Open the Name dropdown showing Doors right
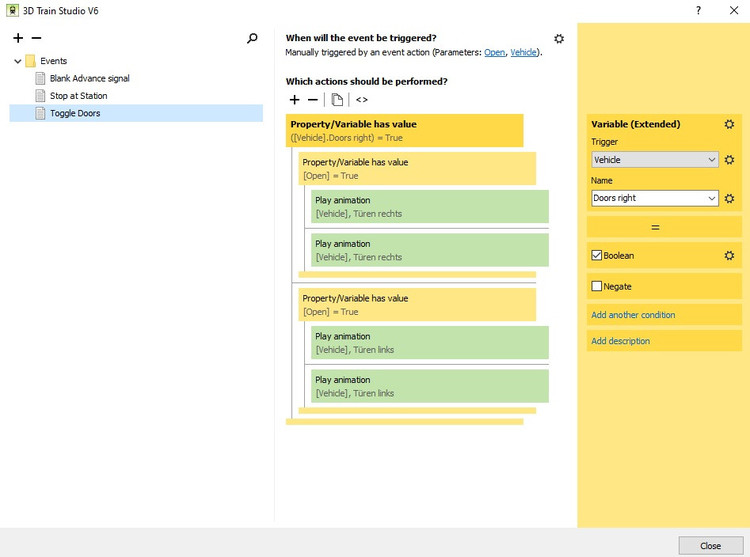 pyautogui.click(x=654, y=198)
